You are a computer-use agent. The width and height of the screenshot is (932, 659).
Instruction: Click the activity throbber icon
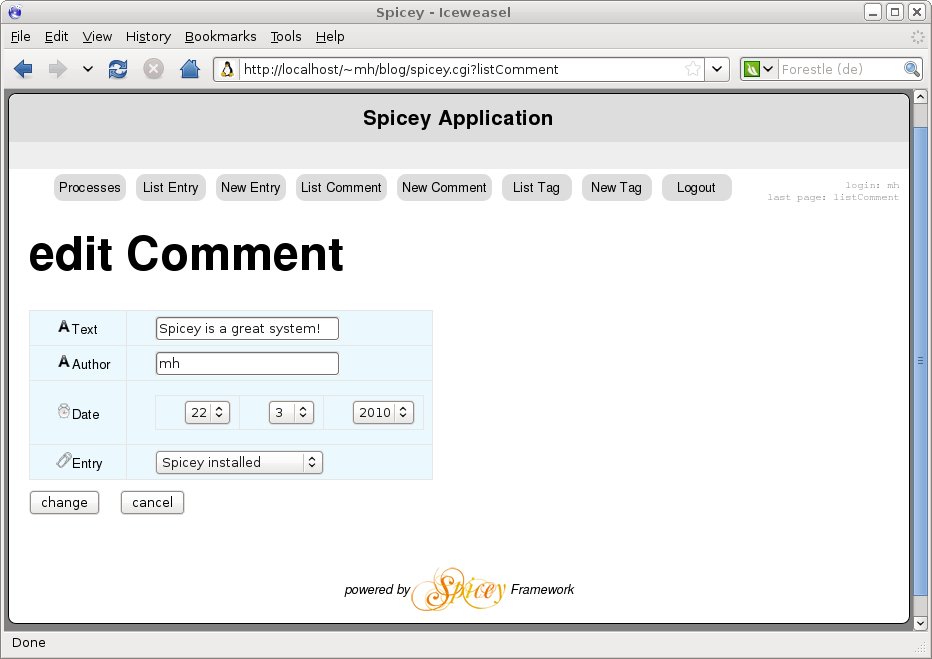pos(918,37)
